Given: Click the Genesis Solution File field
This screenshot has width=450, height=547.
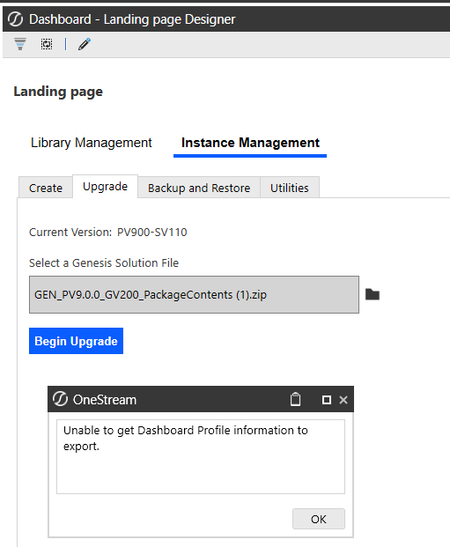Looking at the screenshot, I should [194, 295].
